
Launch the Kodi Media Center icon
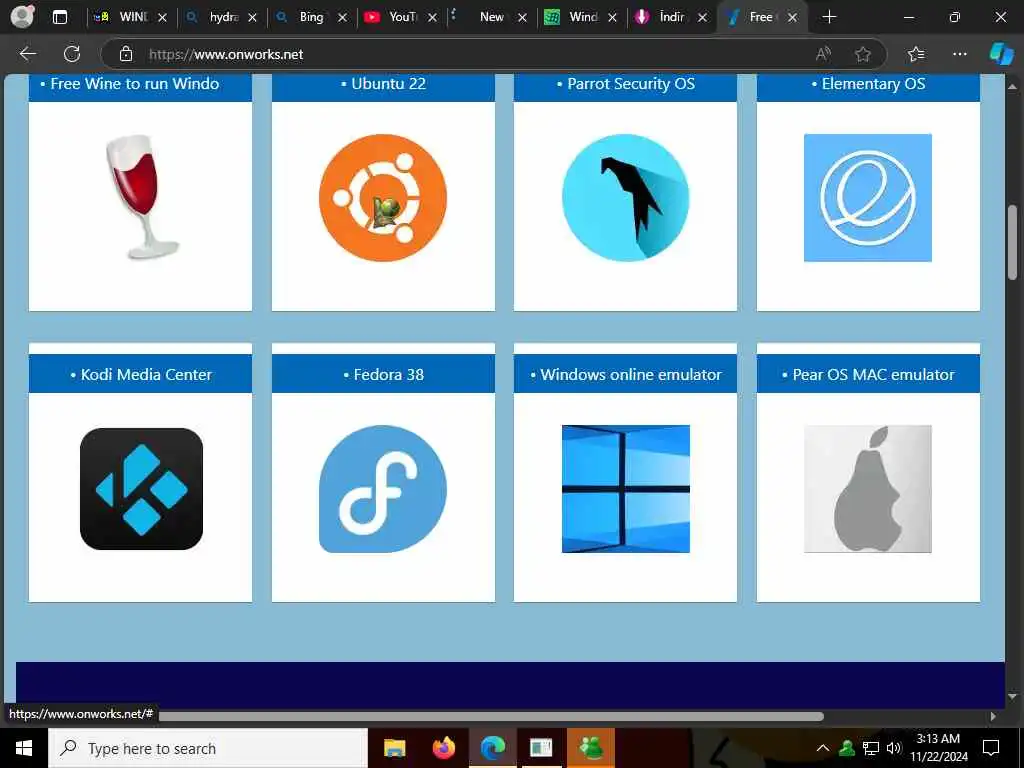[141, 488]
